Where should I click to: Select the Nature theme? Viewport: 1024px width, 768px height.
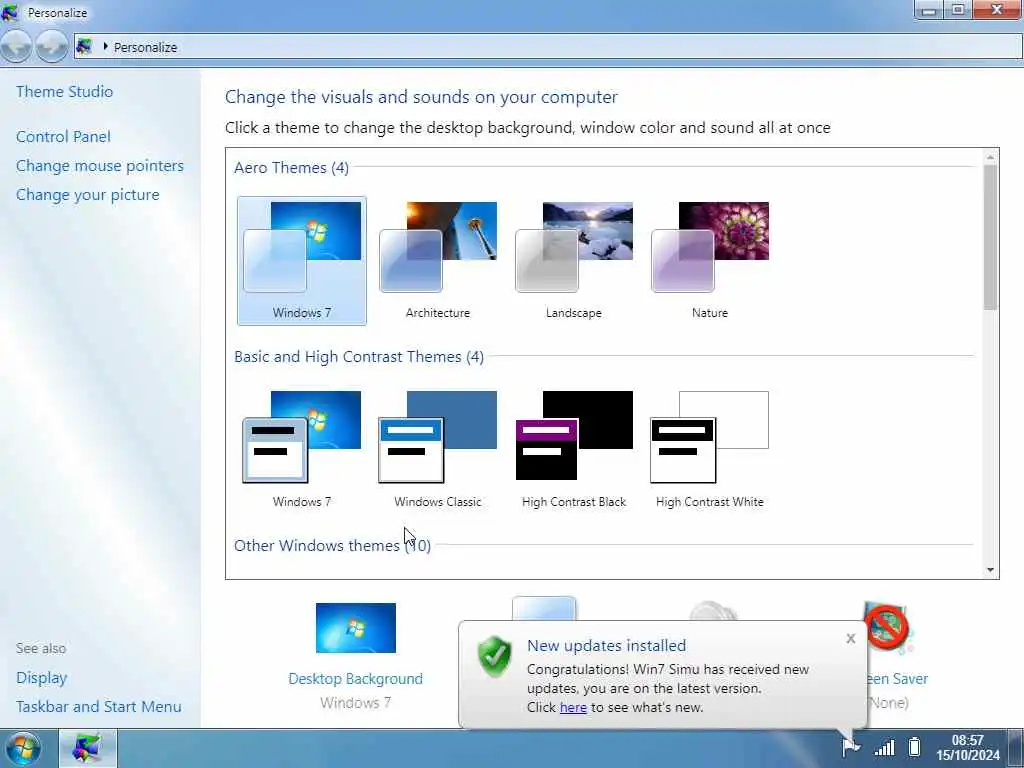[x=710, y=261]
